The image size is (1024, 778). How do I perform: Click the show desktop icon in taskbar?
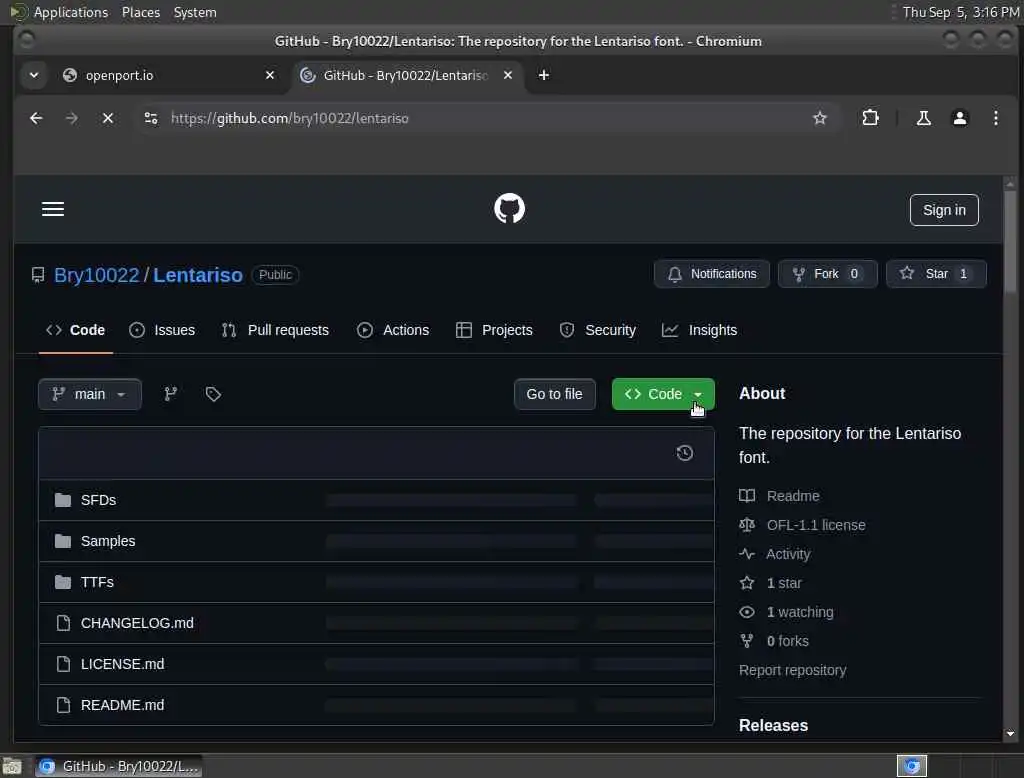point(12,766)
